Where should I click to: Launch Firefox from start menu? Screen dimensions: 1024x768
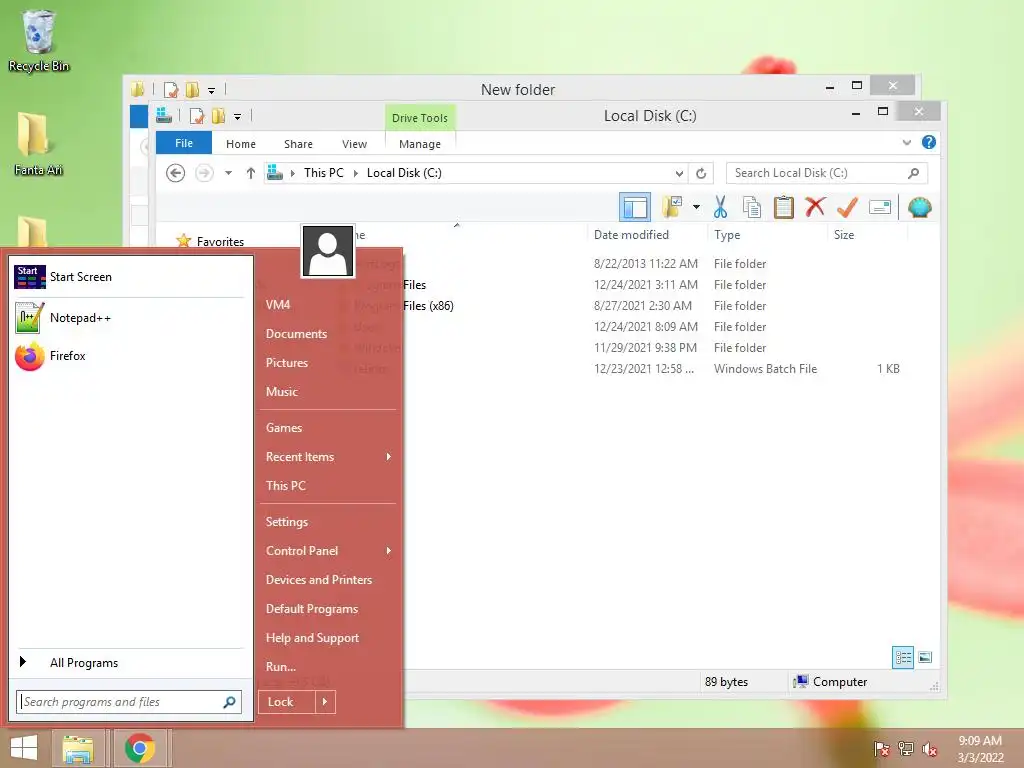pyautogui.click(x=129, y=356)
